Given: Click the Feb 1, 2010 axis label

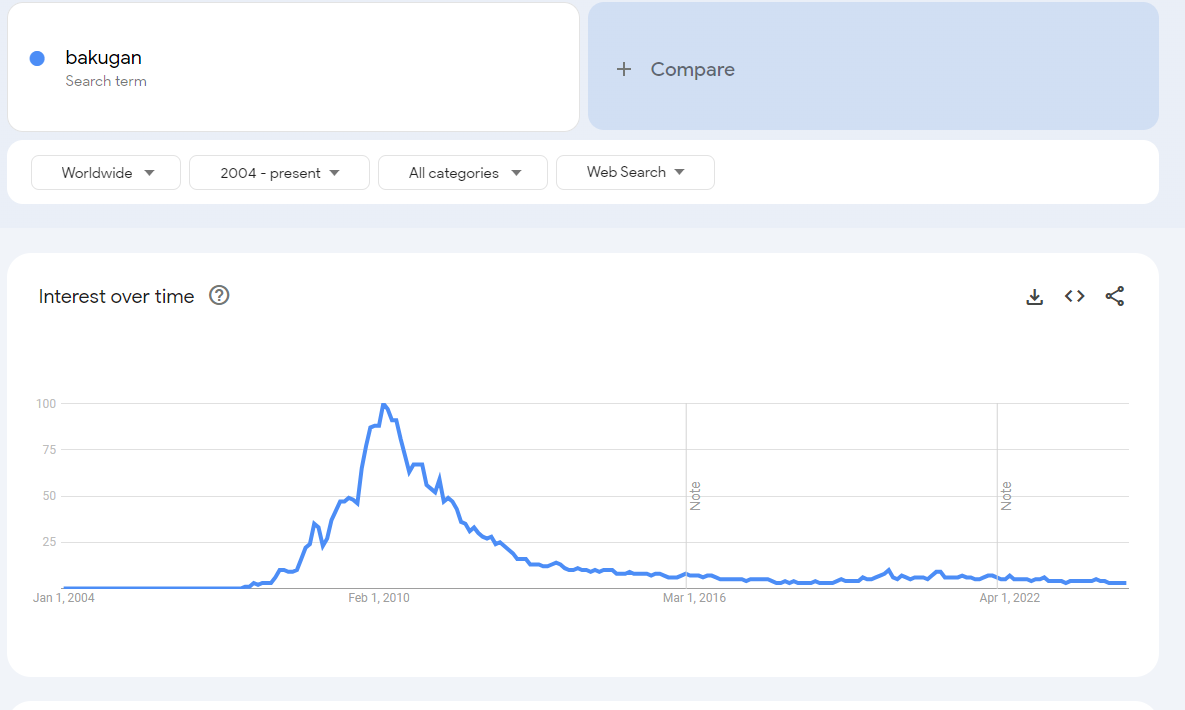Looking at the screenshot, I should 379,598.
